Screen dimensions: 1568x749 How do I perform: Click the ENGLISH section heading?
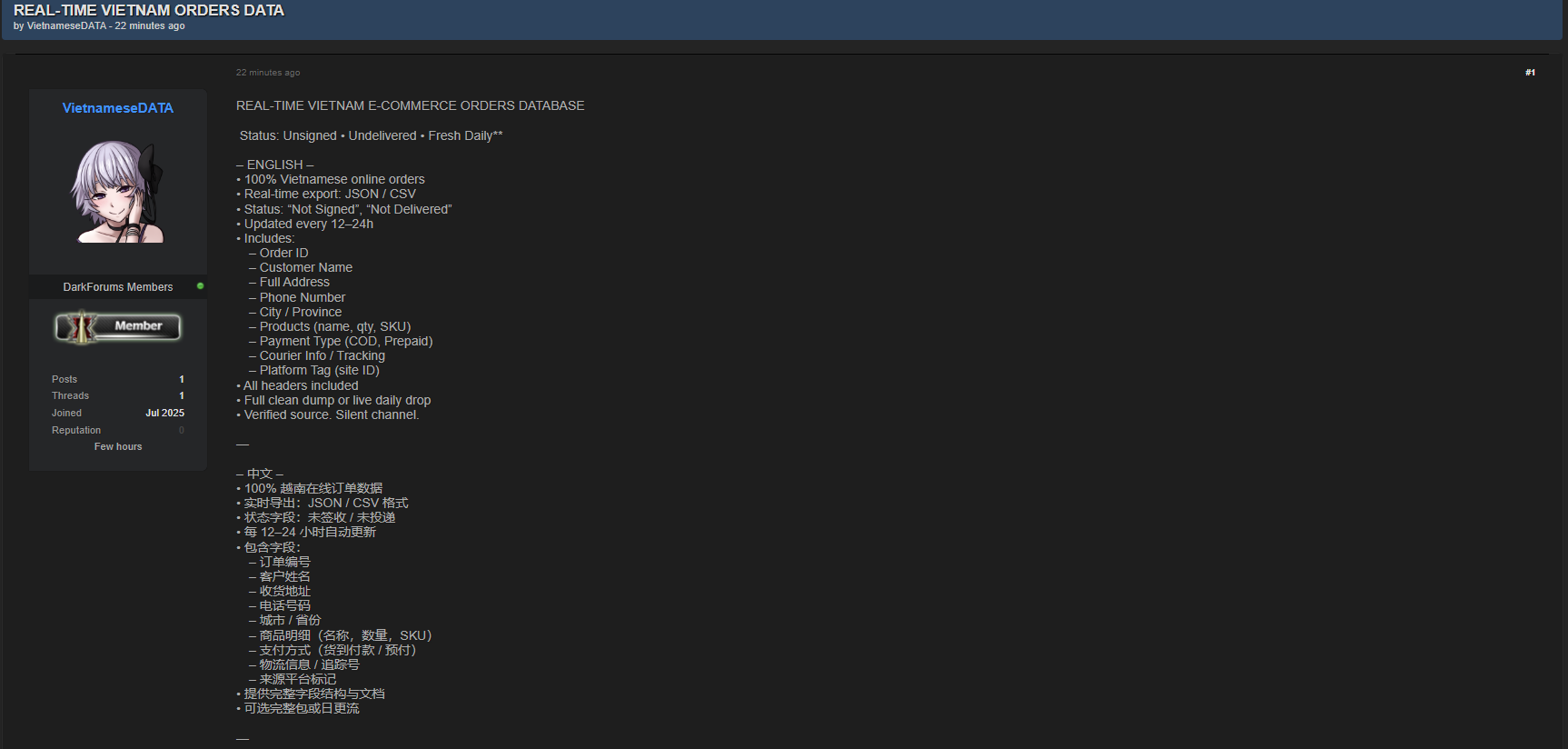[274, 165]
